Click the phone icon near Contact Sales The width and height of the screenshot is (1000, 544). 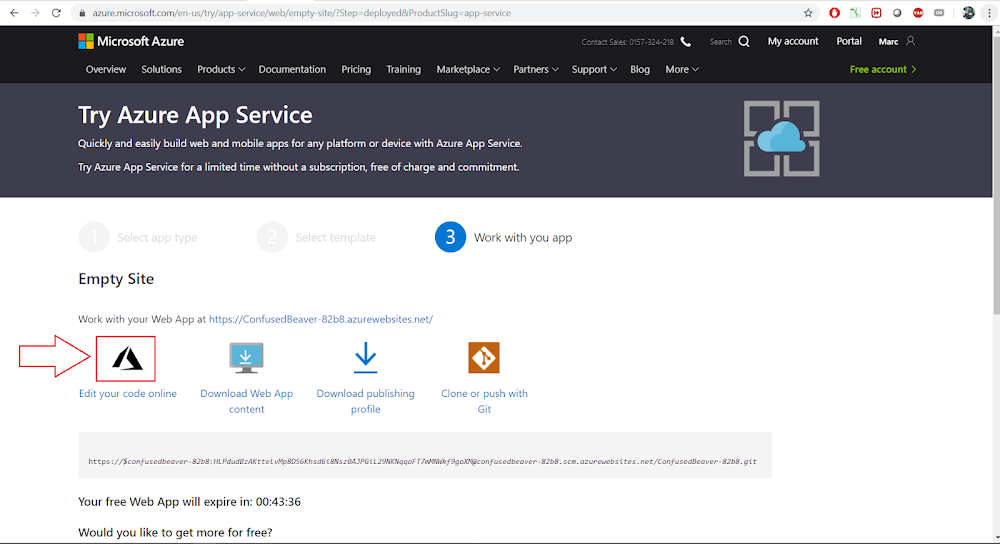point(686,41)
